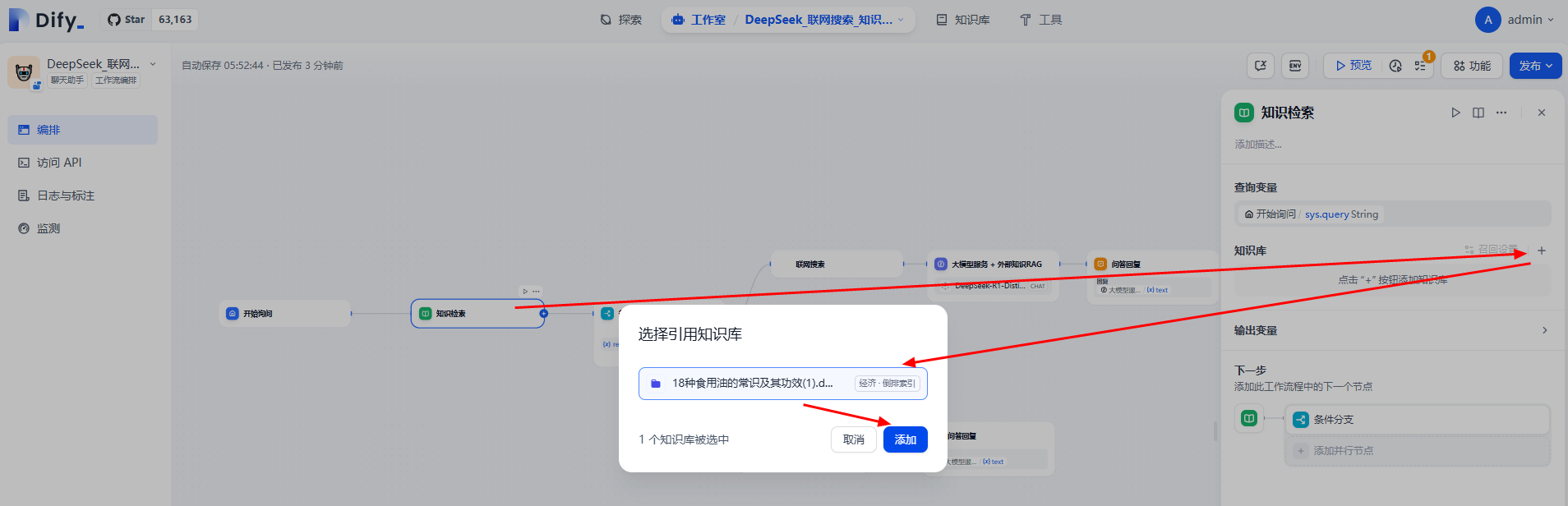Screen dimensions: 1568x506
Task: Select the 开始询问 node on canvas
Action: pos(285,313)
